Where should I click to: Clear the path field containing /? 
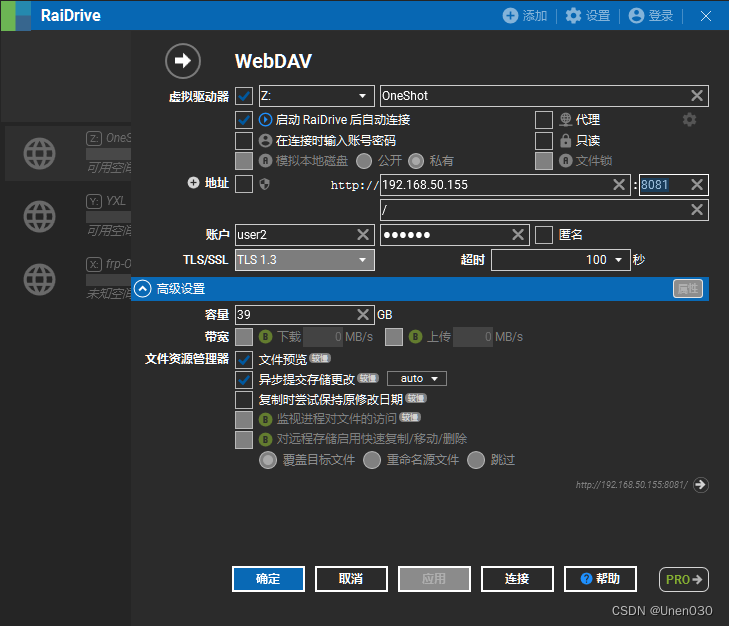coord(696,210)
